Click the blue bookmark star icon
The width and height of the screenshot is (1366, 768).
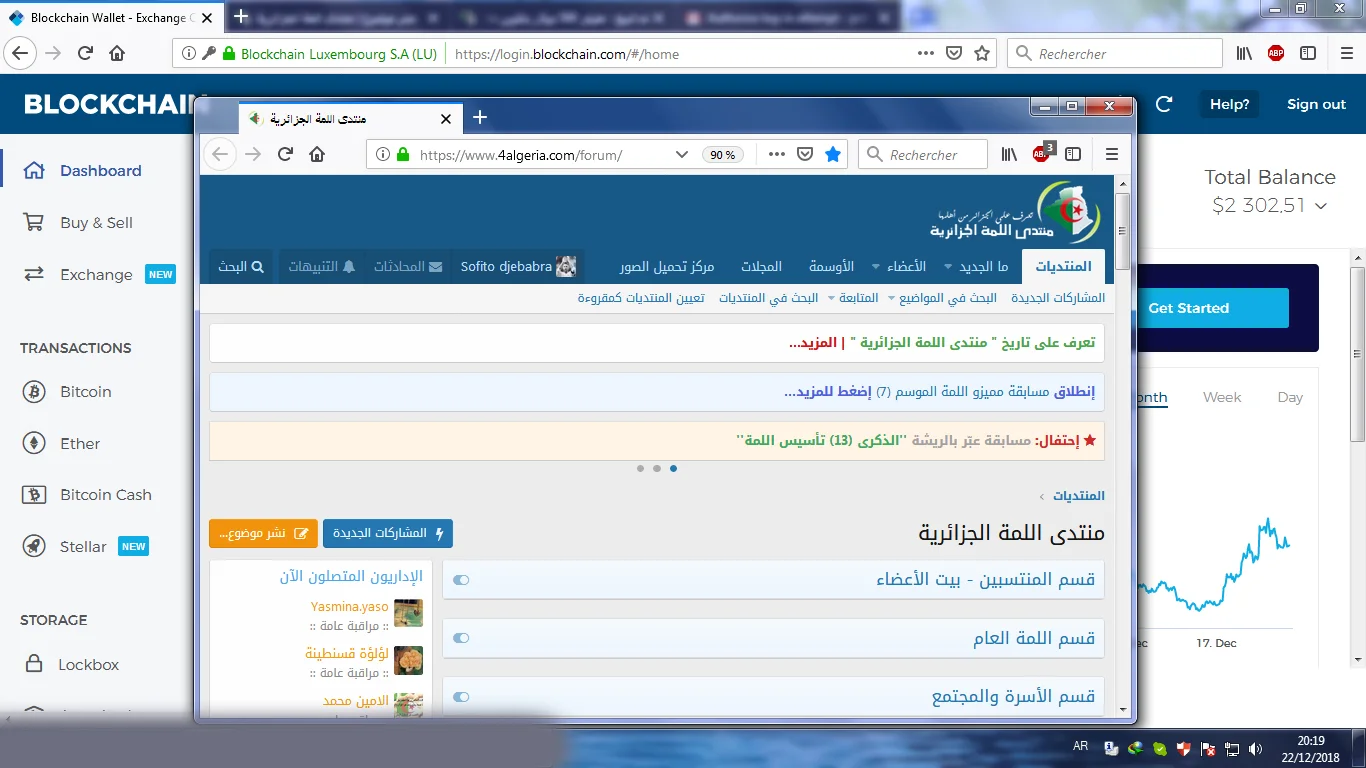(832, 155)
